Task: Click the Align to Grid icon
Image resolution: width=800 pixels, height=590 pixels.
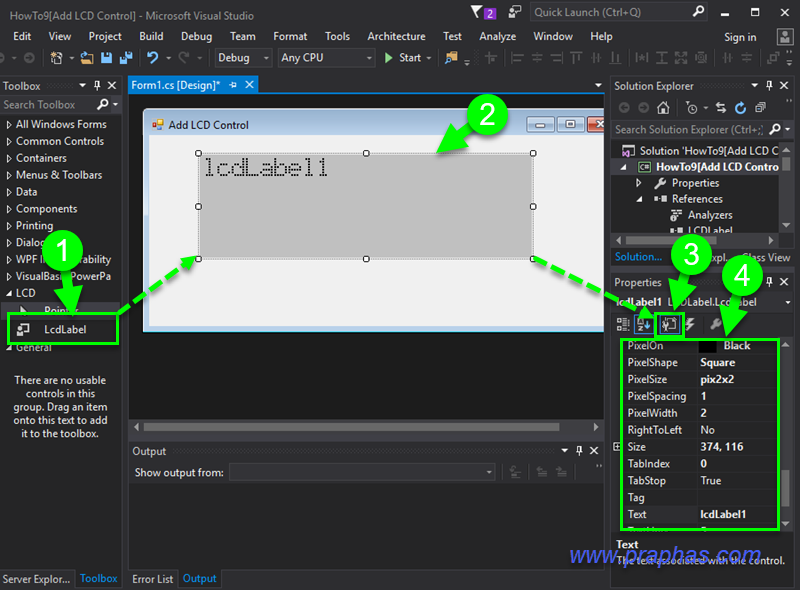Action: [x=491, y=58]
